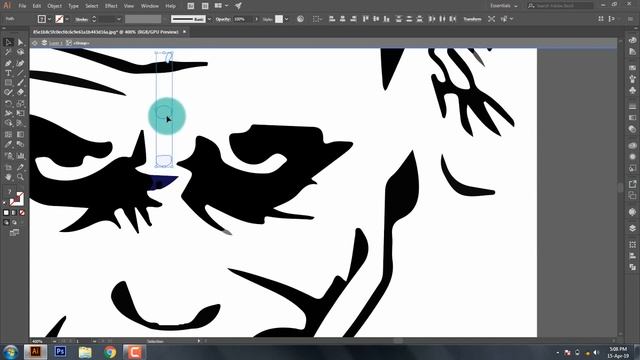Click the Fill and Stroke swatch in toolbox
The image size is (640, 360).
click(16, 199)
